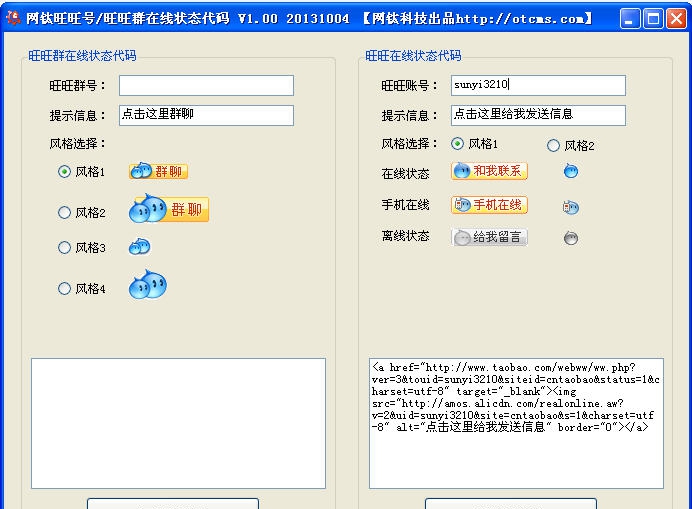Select 风格2 radio in 旺旺在线状态代码 panel

click(x=553, y=145)
